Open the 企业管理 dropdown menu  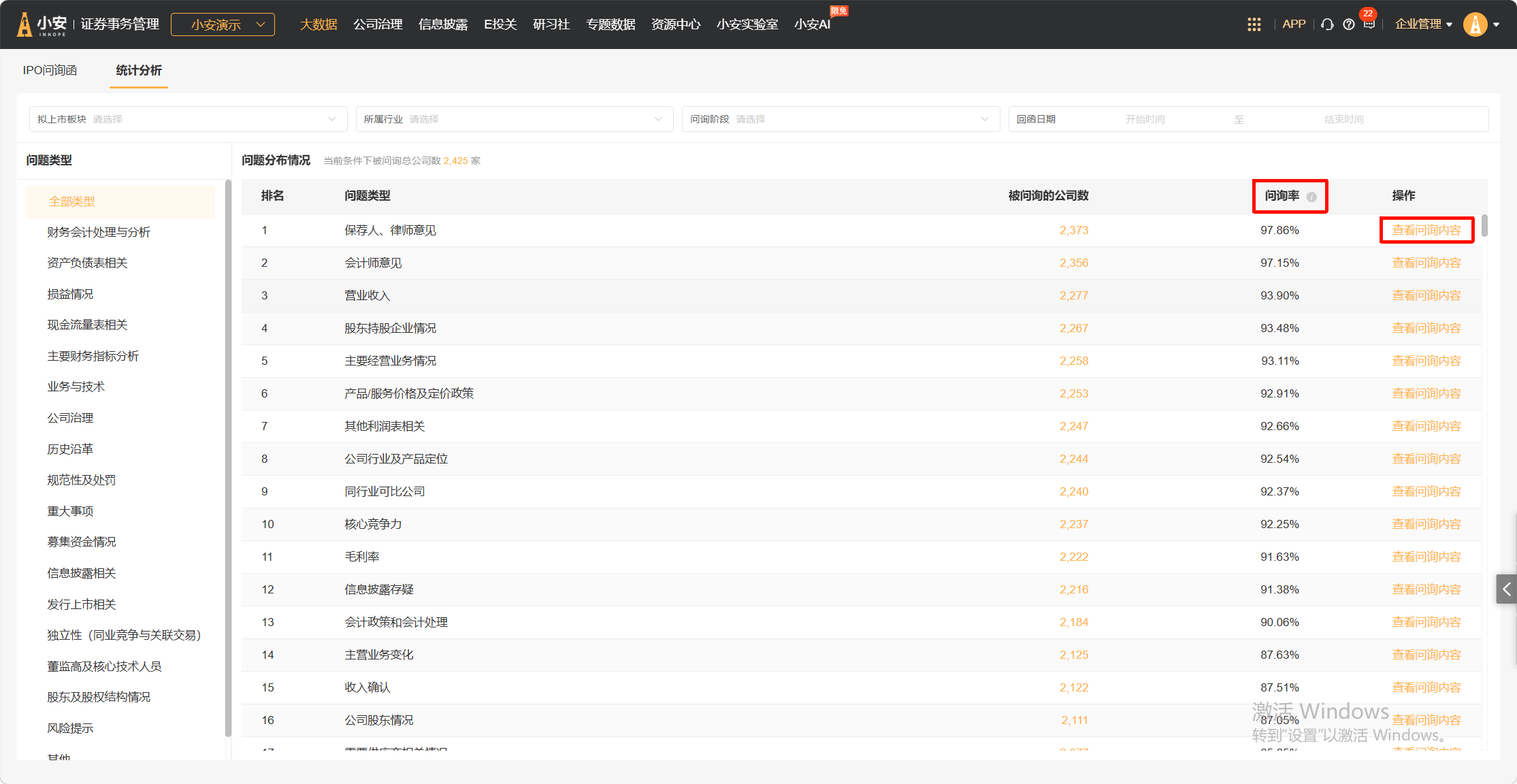point(1423,24)
